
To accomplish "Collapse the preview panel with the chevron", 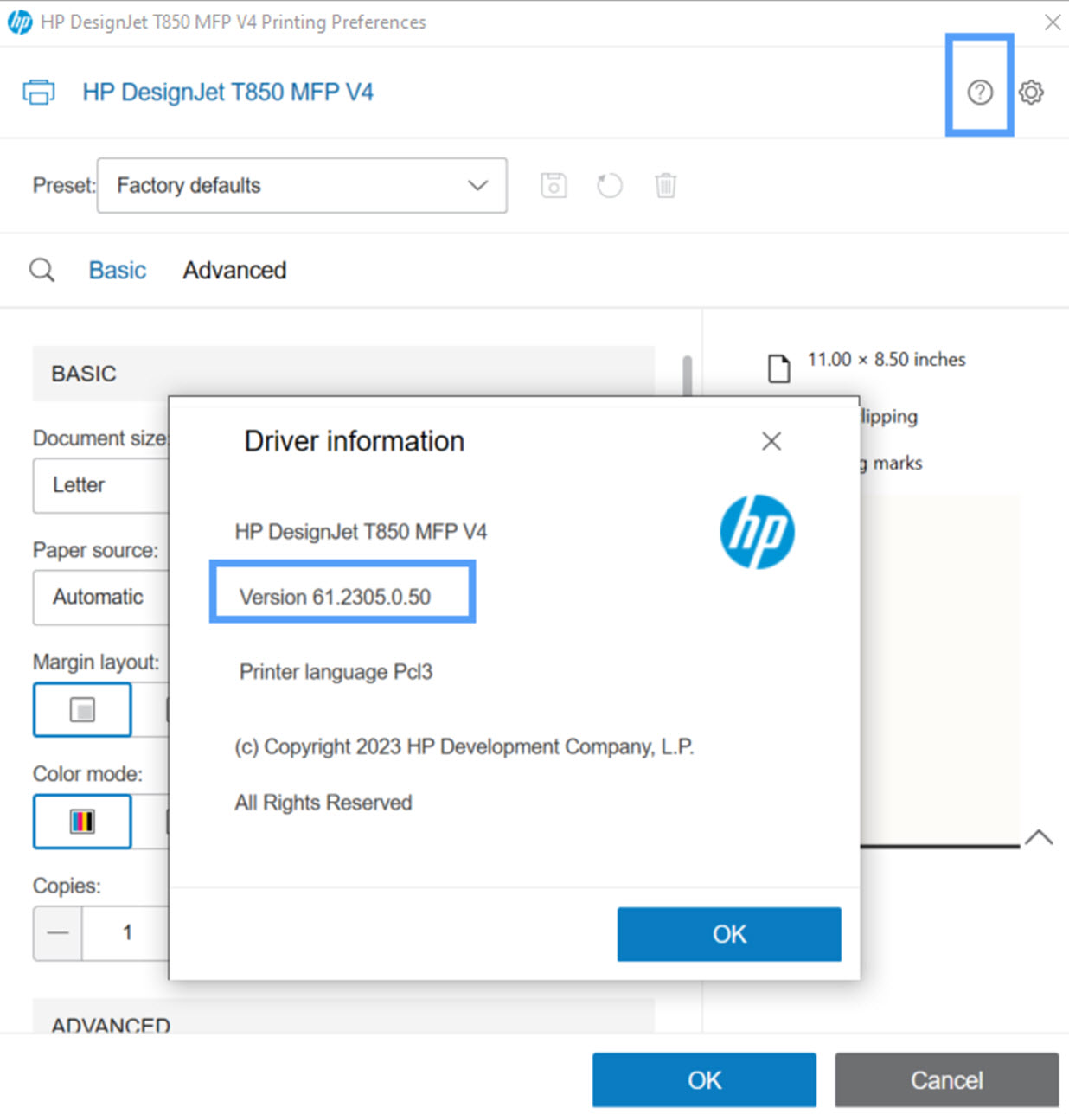I will 1038,836.
